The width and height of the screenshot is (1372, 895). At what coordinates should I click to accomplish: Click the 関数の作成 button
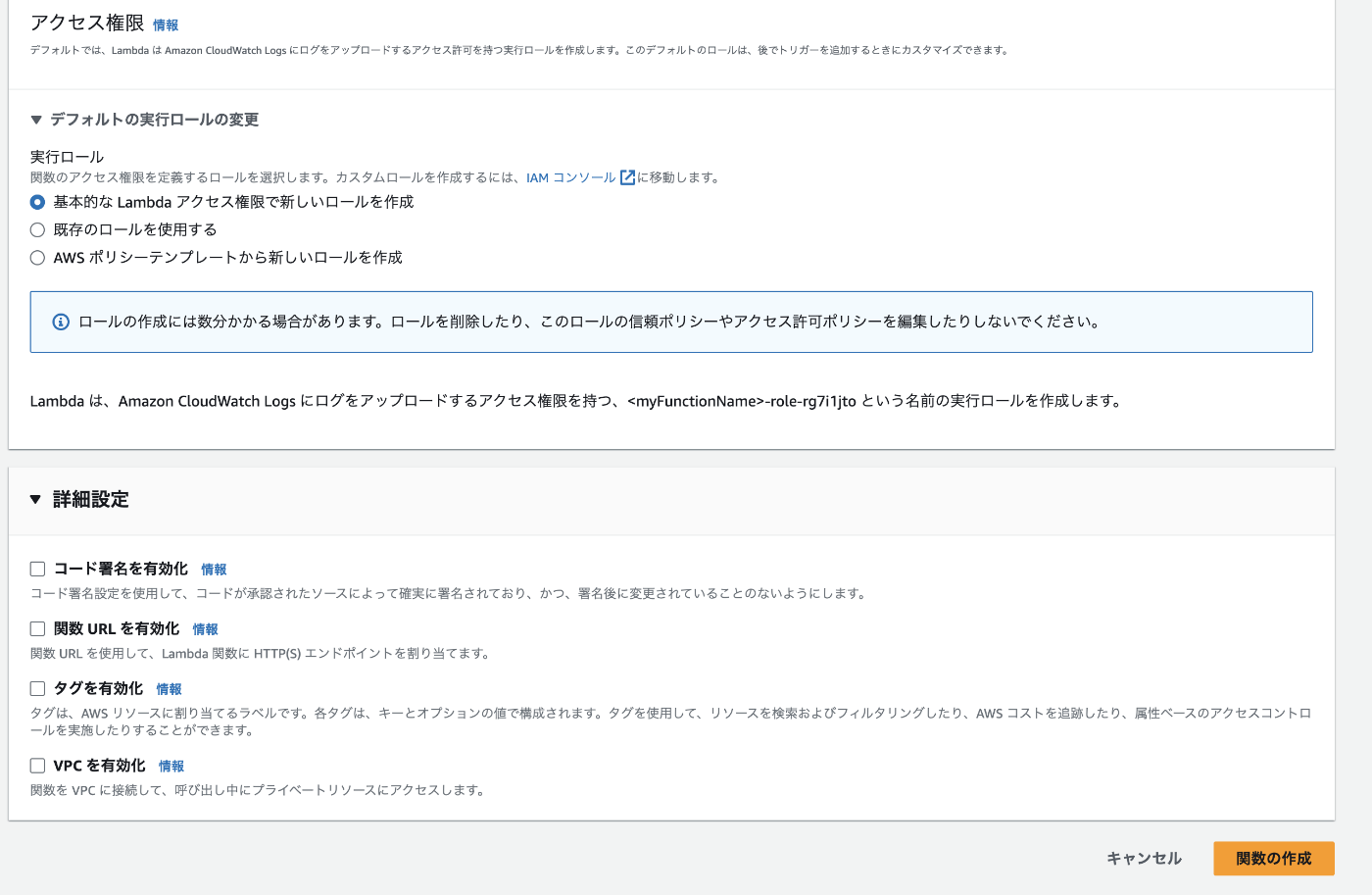click(x=1274, y=859)
